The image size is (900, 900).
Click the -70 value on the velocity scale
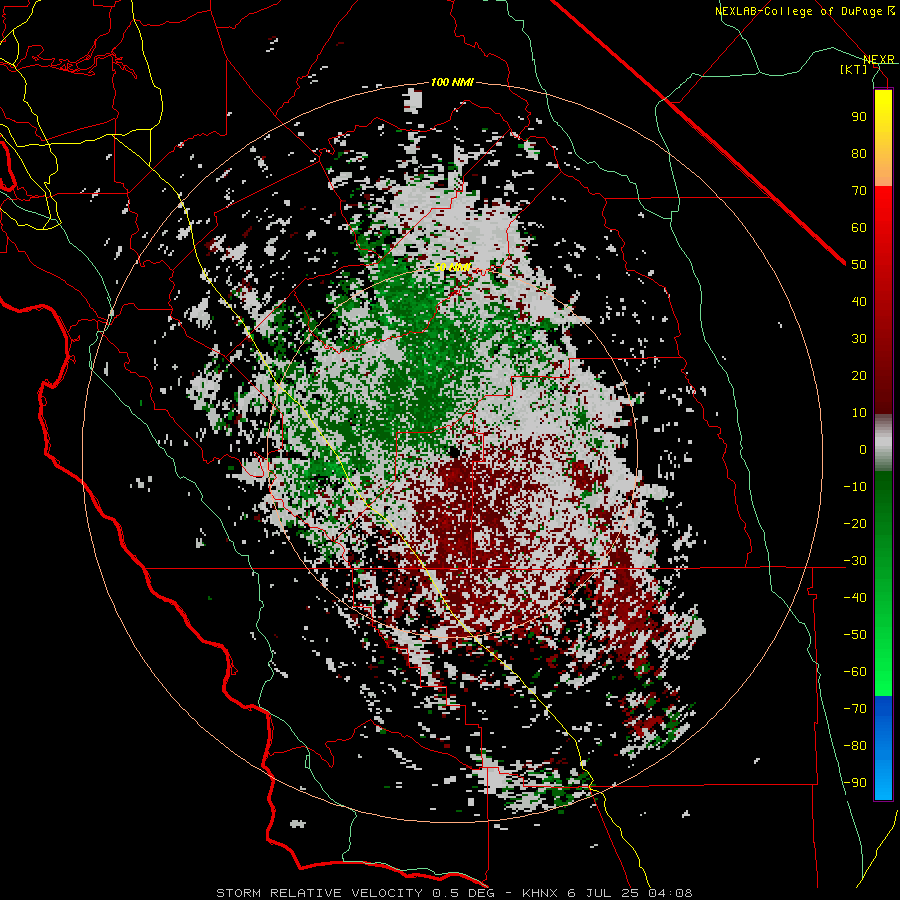[x=855, y=709]
